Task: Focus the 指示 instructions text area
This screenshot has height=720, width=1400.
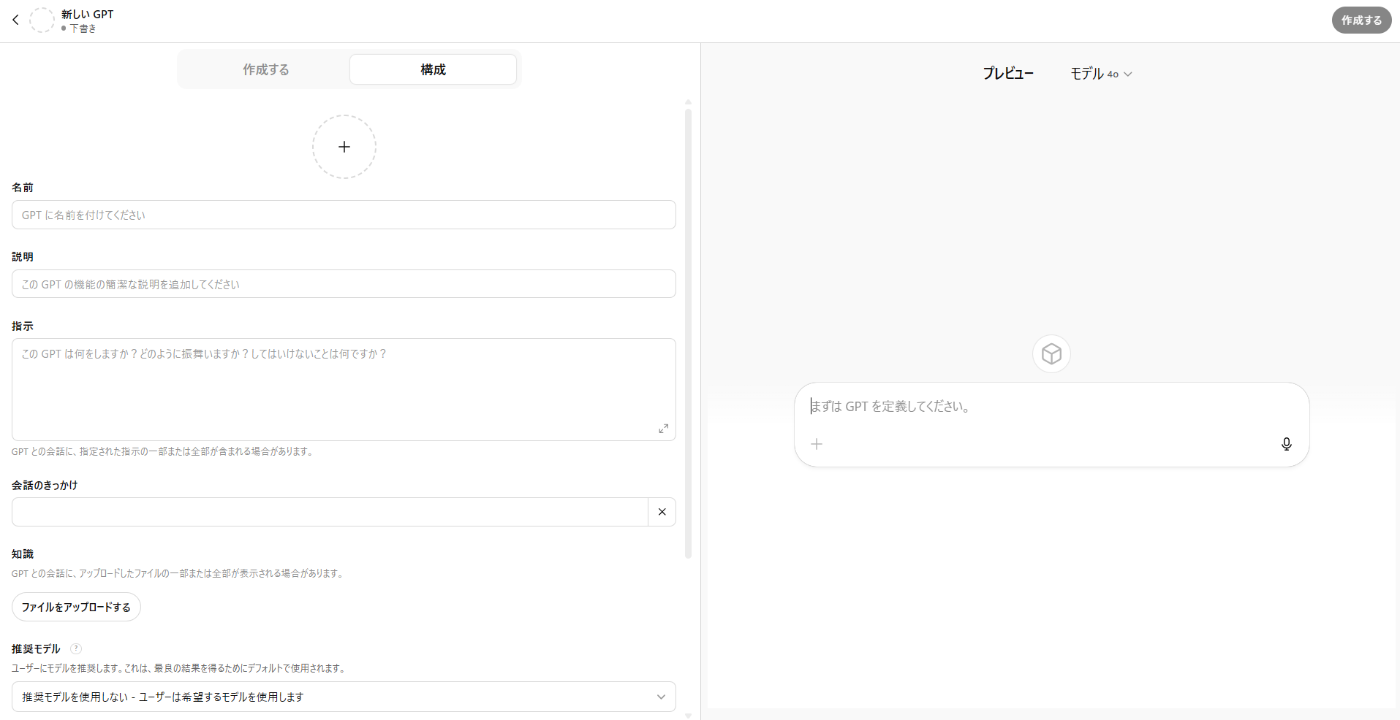Action: coord(344,389)
